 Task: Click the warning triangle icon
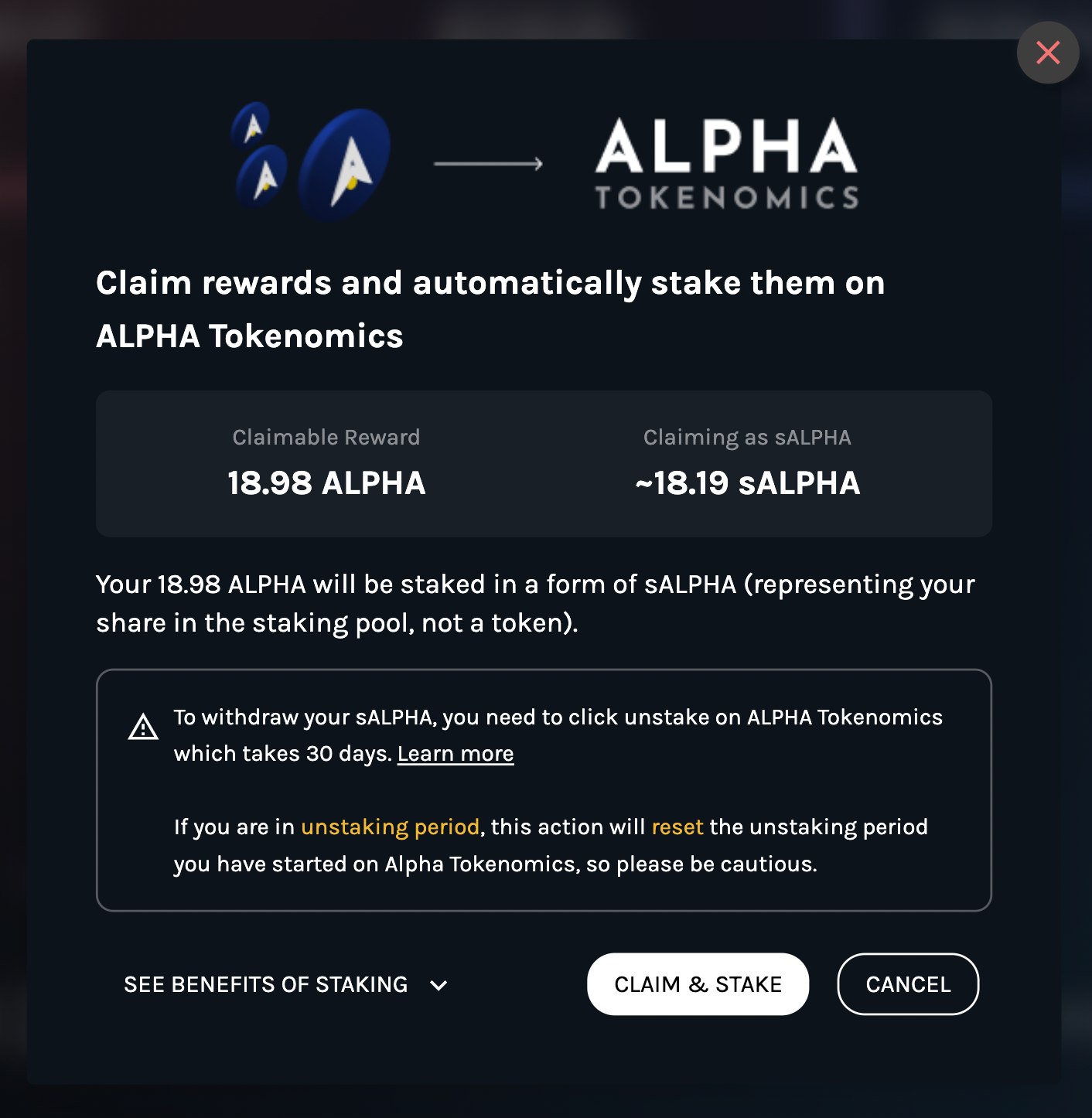[x=143, y=727]
